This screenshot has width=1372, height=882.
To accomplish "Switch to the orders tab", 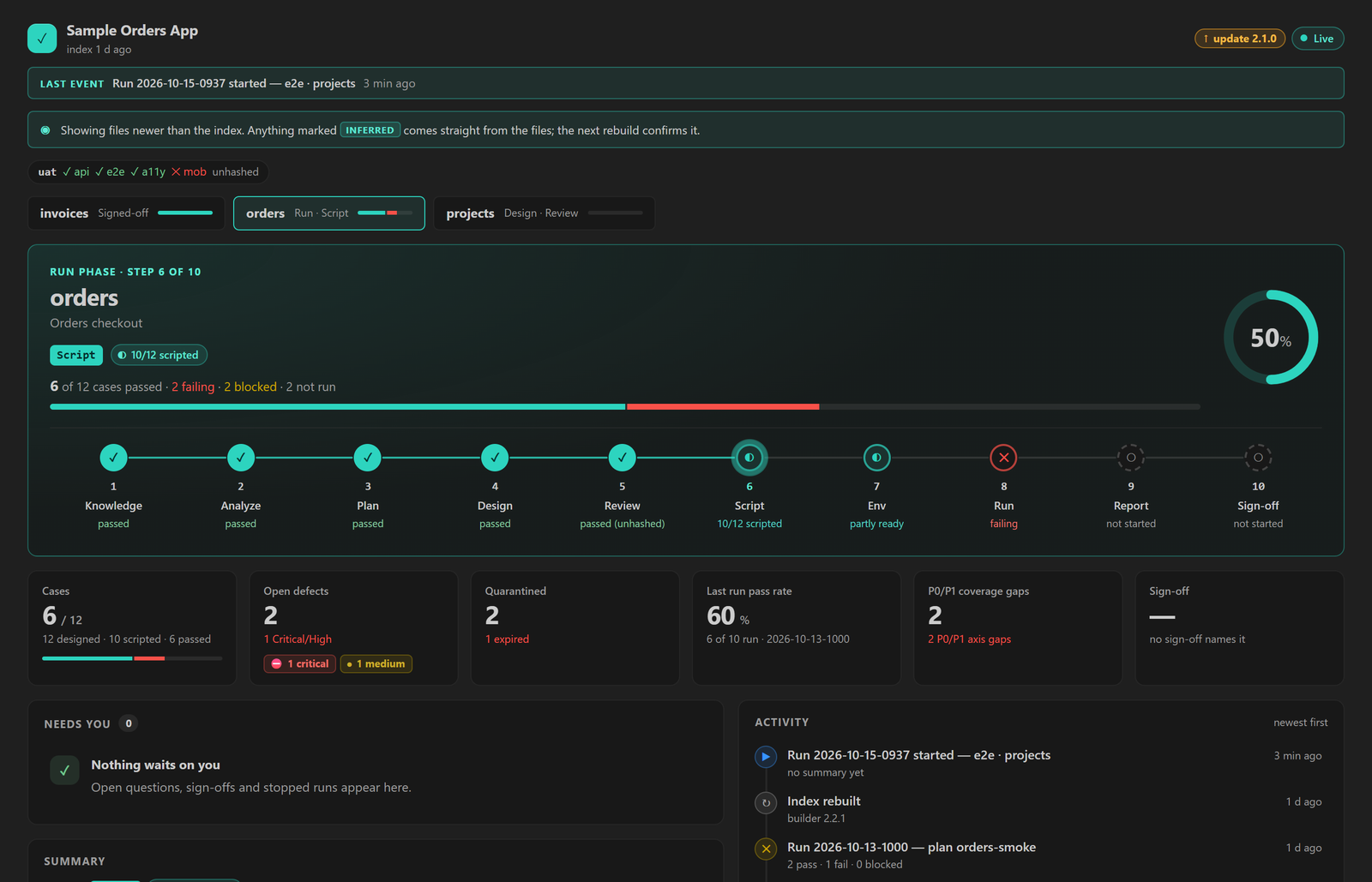I will [329, 213].
